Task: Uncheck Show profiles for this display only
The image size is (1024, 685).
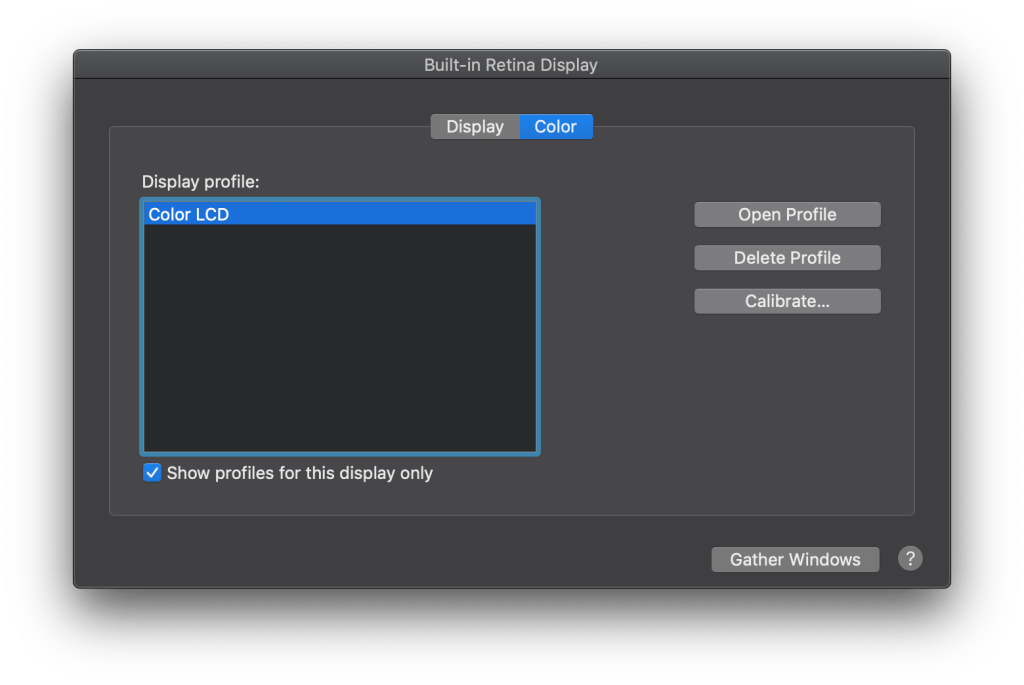Action: (152, 473)
